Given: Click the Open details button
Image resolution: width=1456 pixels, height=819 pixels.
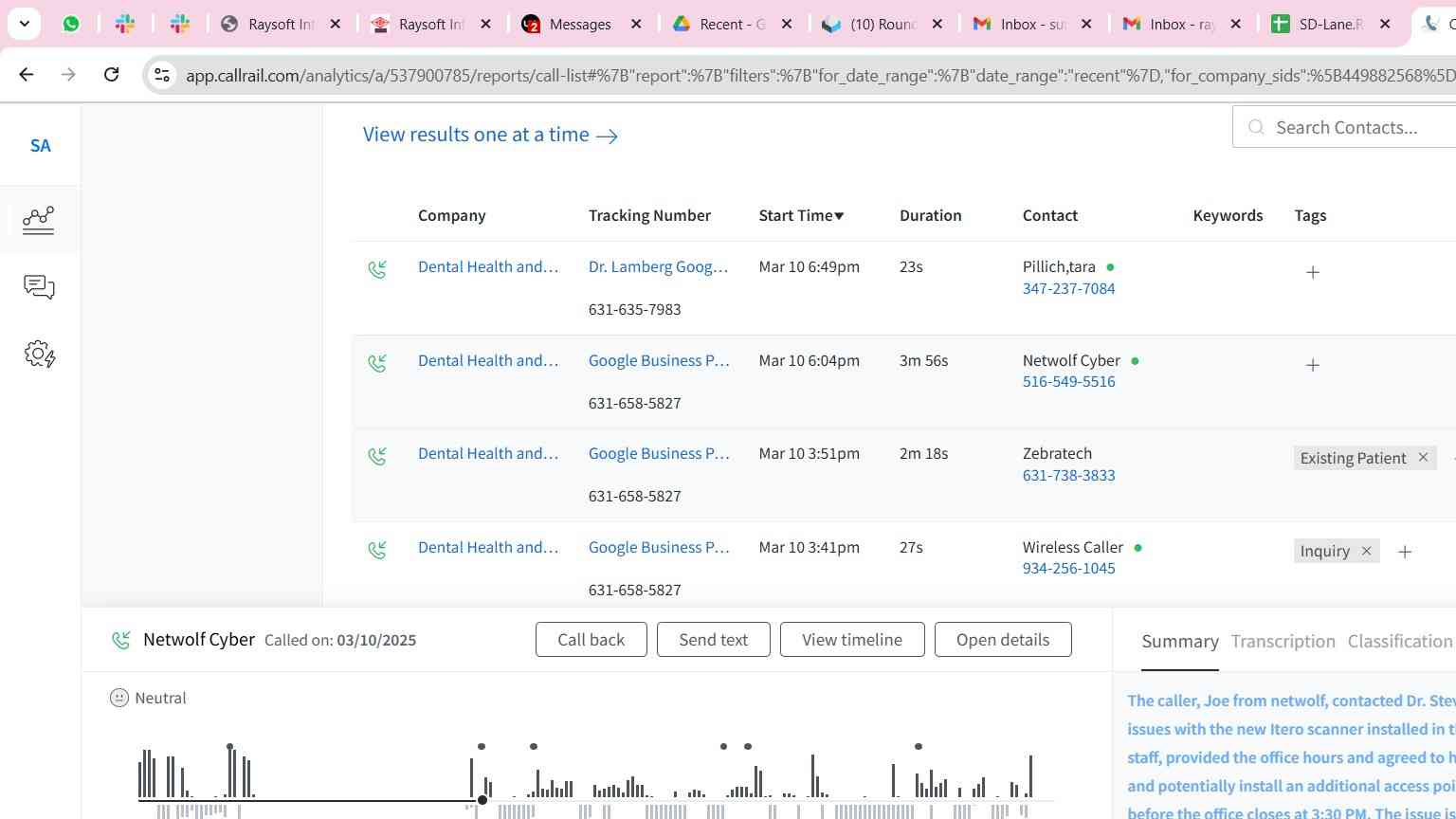Looking at the screenshot, I should tap(1003, 640).
